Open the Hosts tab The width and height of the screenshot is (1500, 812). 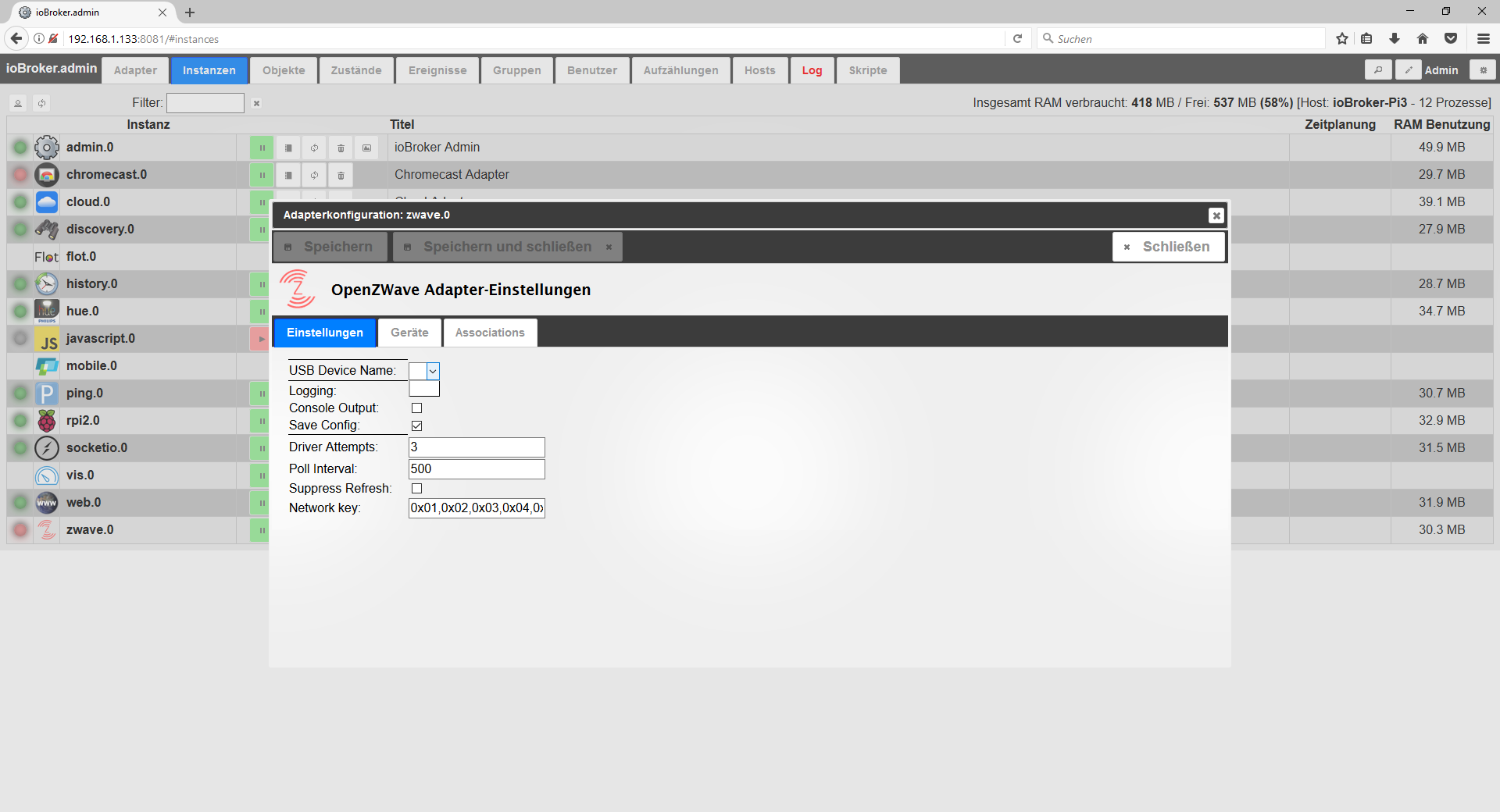click(759, 70)
